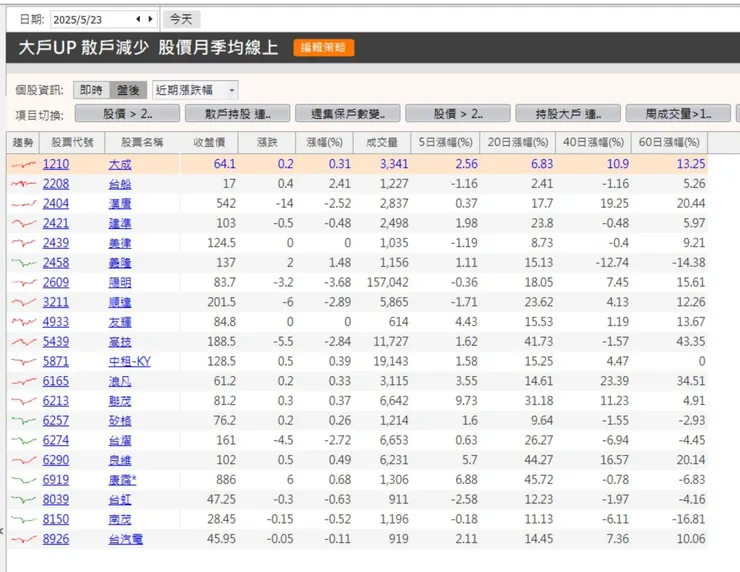Open the trend sparkline in the 5871 row

(x=24, y=362)
